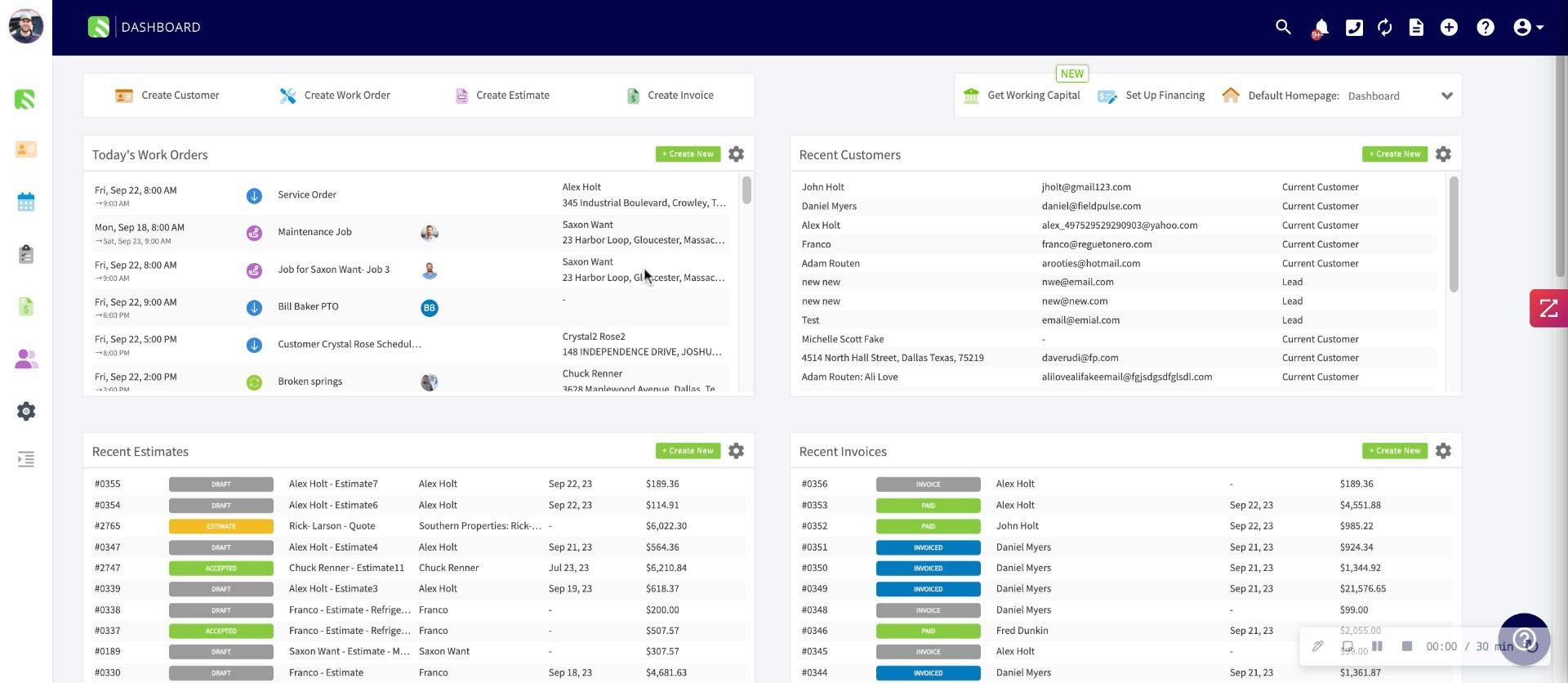Open the user account menu dropdown
Screen dimensions: 1568x683
click(x=1528, y=27)
